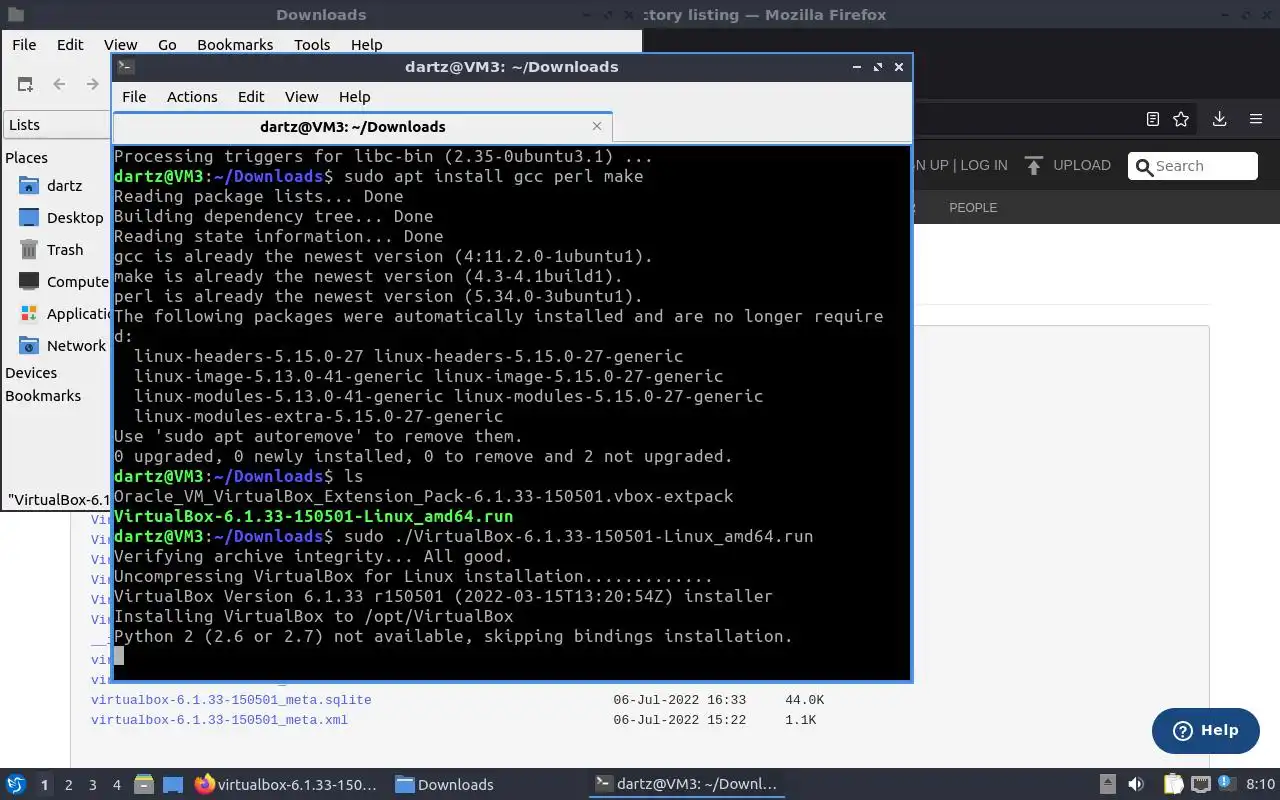The width and height of the screenshot is (1280, 800).
Task: Open the volume control in the tray
Action: point(1136,785)
